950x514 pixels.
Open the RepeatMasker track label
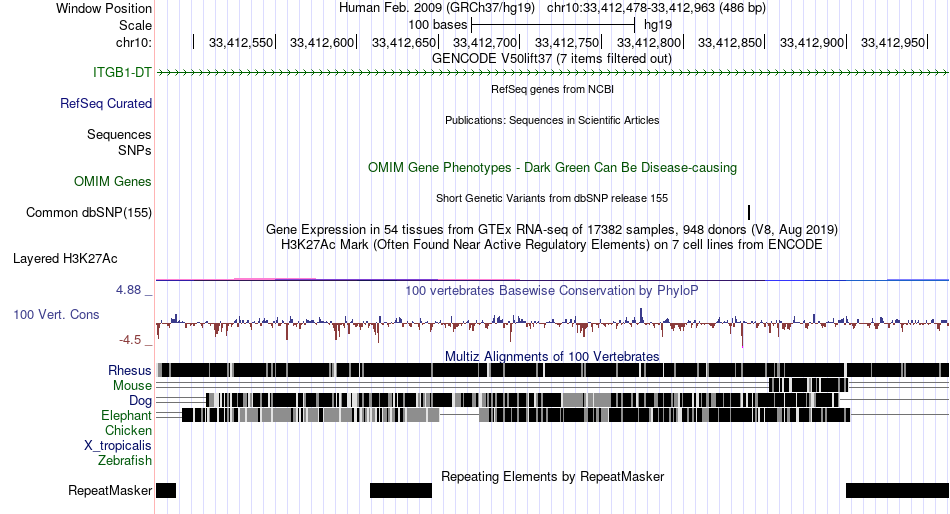coord(110,490)
